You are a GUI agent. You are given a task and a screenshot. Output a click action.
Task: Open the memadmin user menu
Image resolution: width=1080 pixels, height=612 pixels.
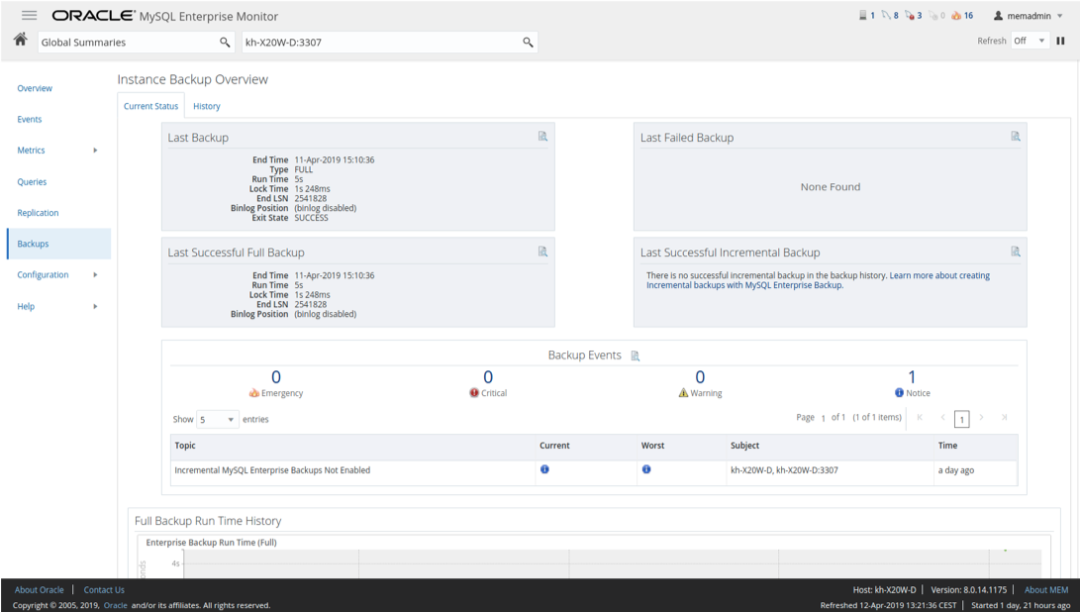coord(1028,16)
